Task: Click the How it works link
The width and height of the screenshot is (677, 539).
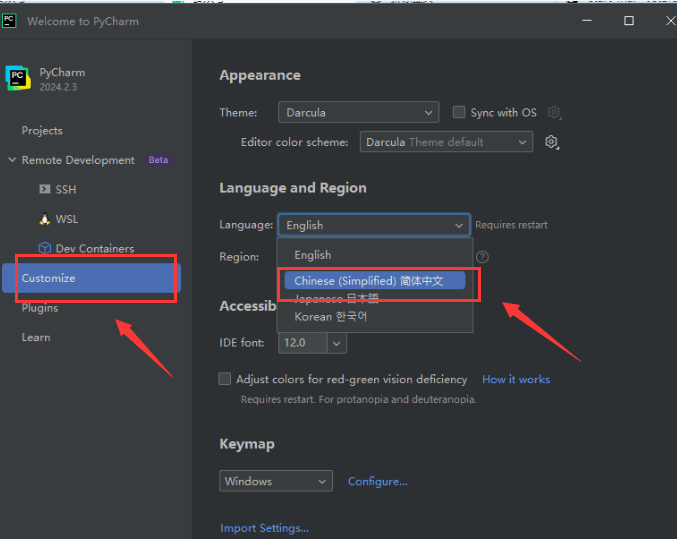Action: (x=516, y=379)
